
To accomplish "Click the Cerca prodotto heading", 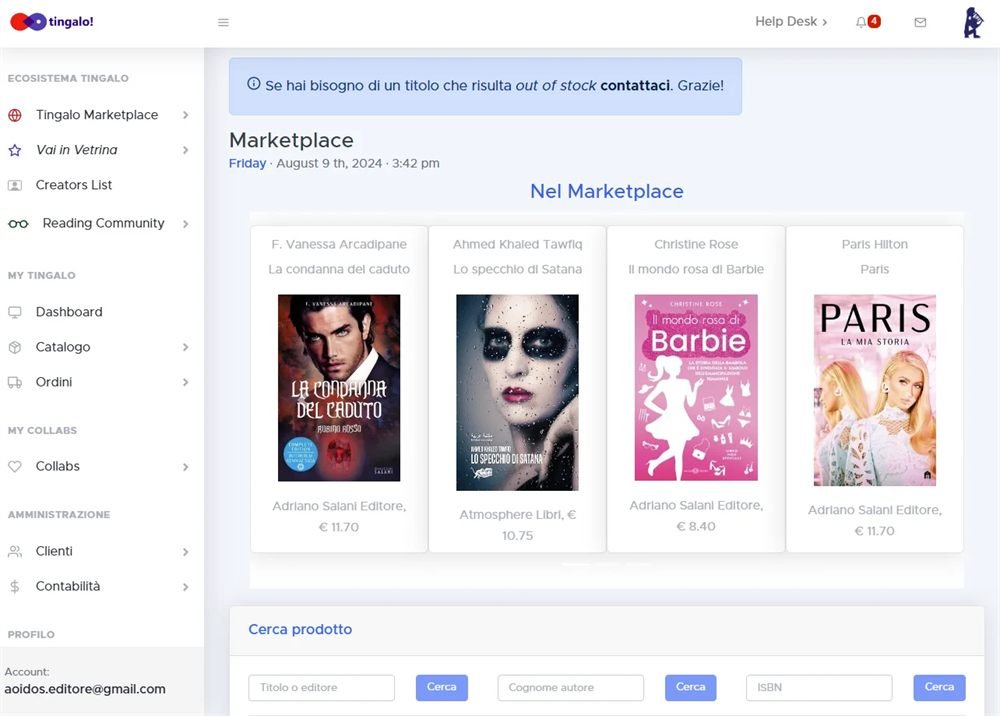I will 300,629.
